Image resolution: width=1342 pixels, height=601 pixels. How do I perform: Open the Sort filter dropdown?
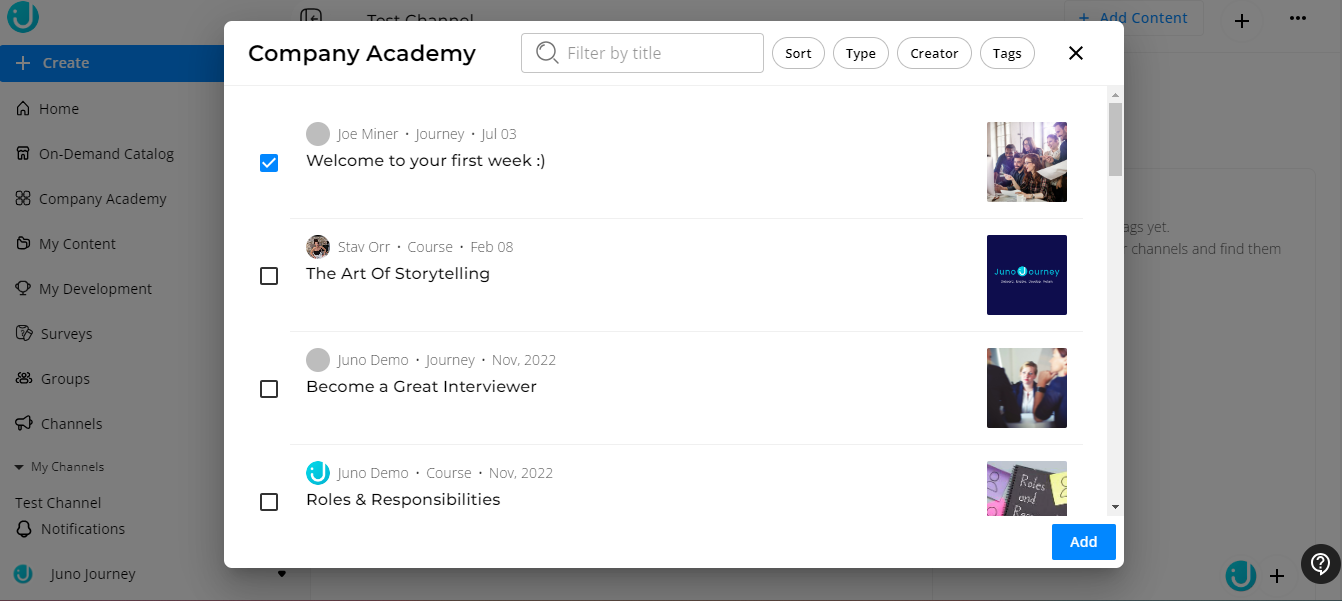click(x=798, y=54)
